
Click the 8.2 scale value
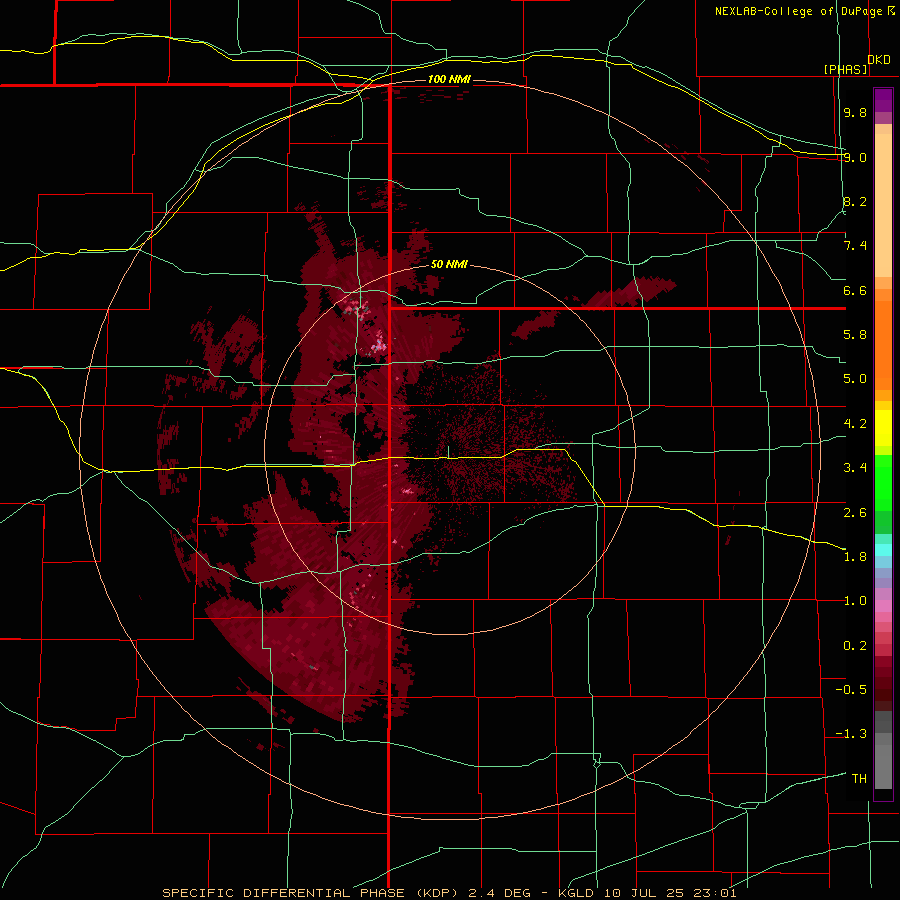(855, 201)
